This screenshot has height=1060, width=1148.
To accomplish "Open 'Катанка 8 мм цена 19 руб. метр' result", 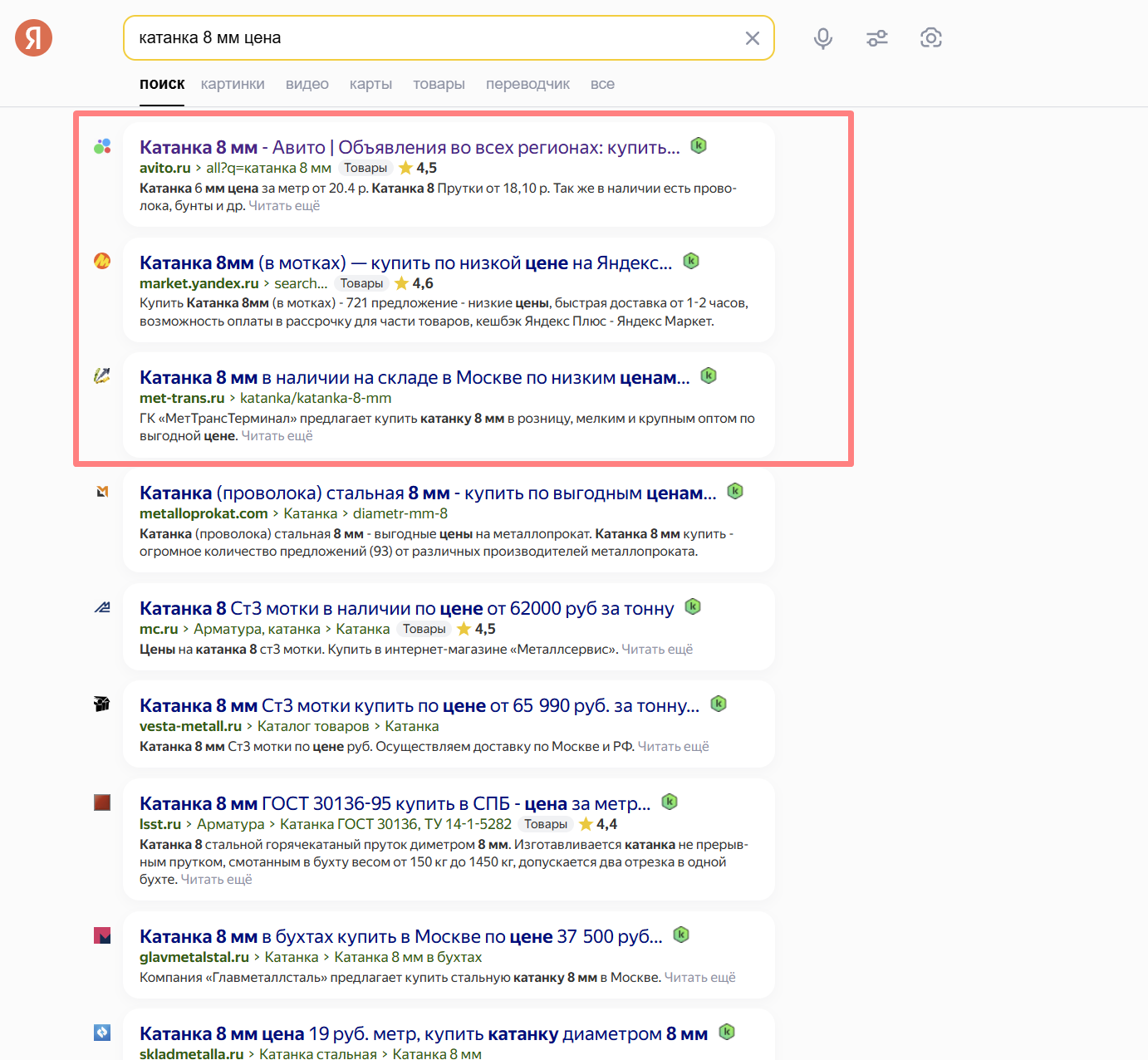I will point(424,1033).
